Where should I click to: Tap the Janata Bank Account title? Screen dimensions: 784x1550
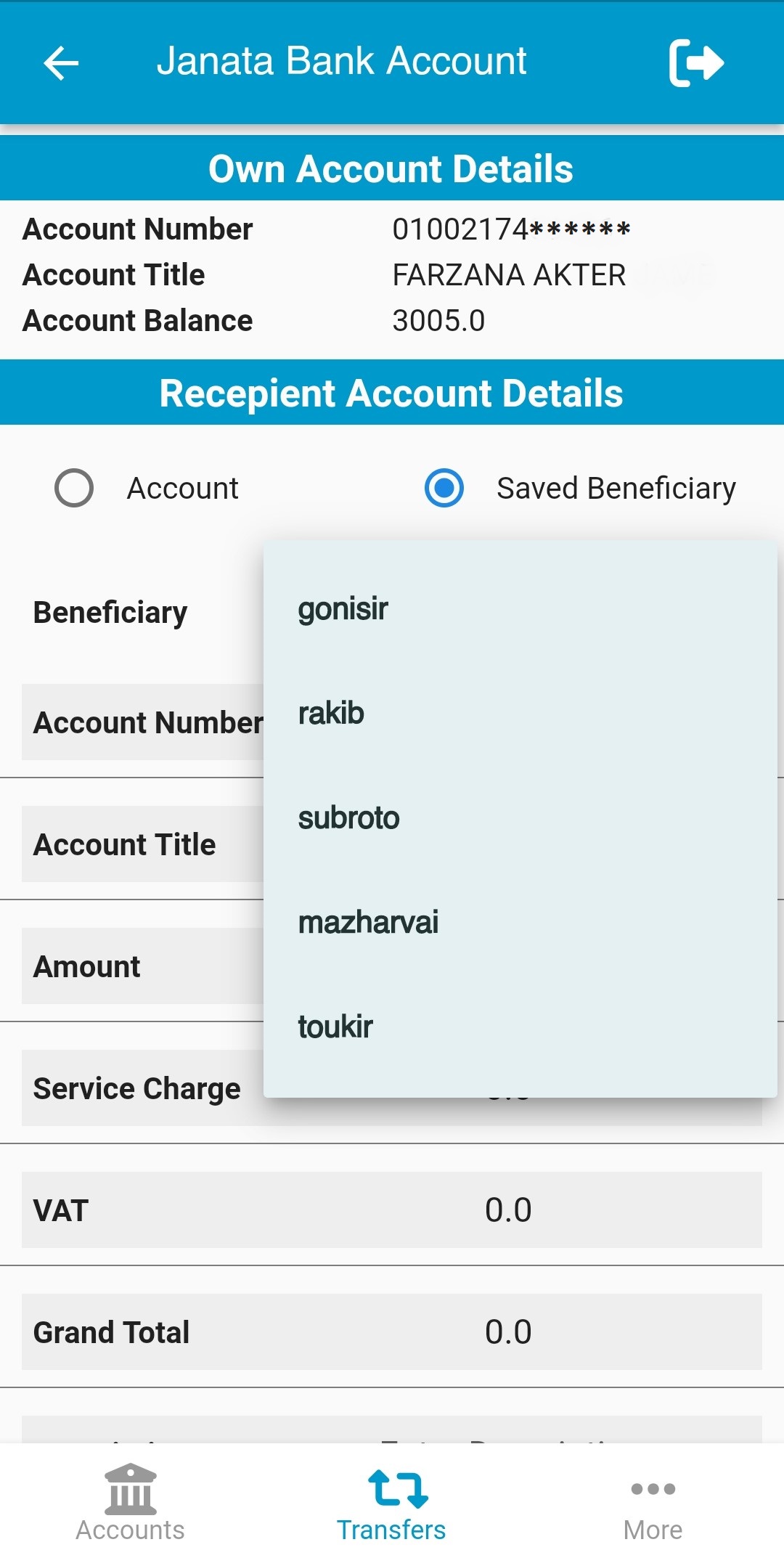tap(341, 61)
